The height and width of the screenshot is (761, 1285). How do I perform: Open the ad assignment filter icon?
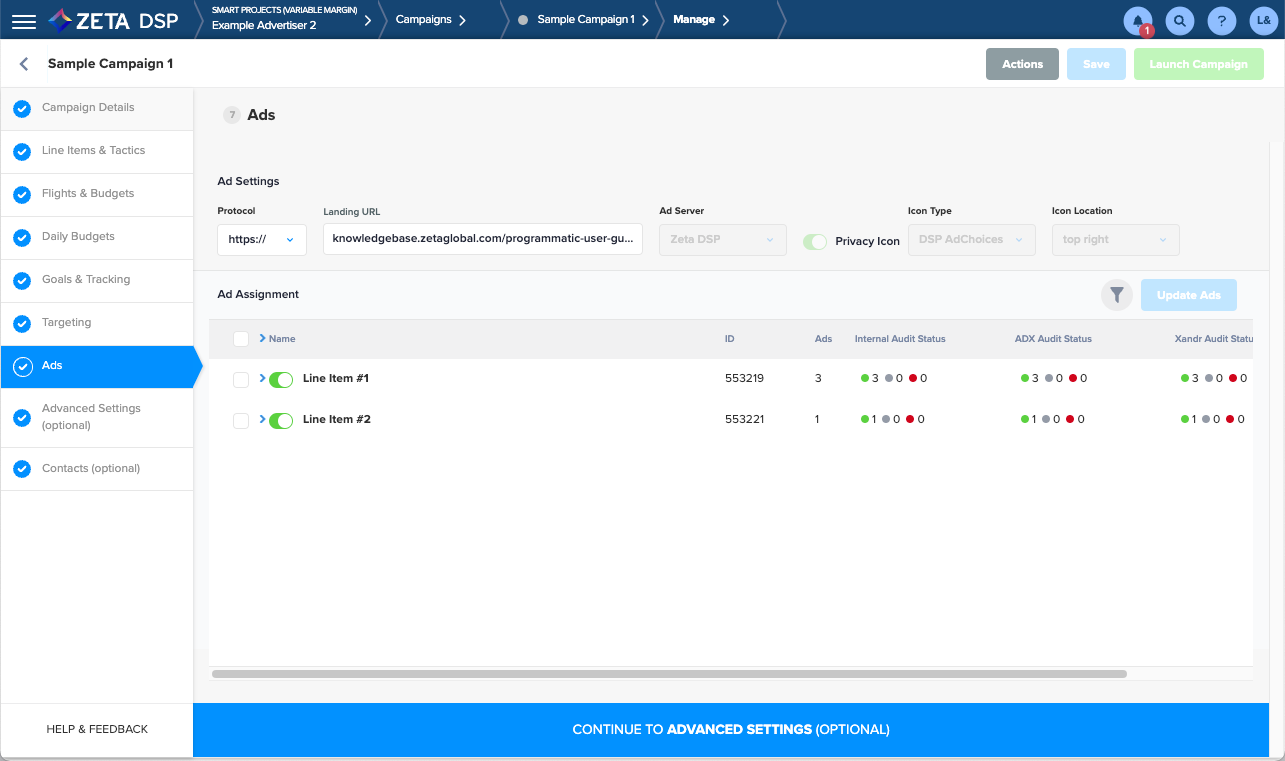click(1117, 295)
